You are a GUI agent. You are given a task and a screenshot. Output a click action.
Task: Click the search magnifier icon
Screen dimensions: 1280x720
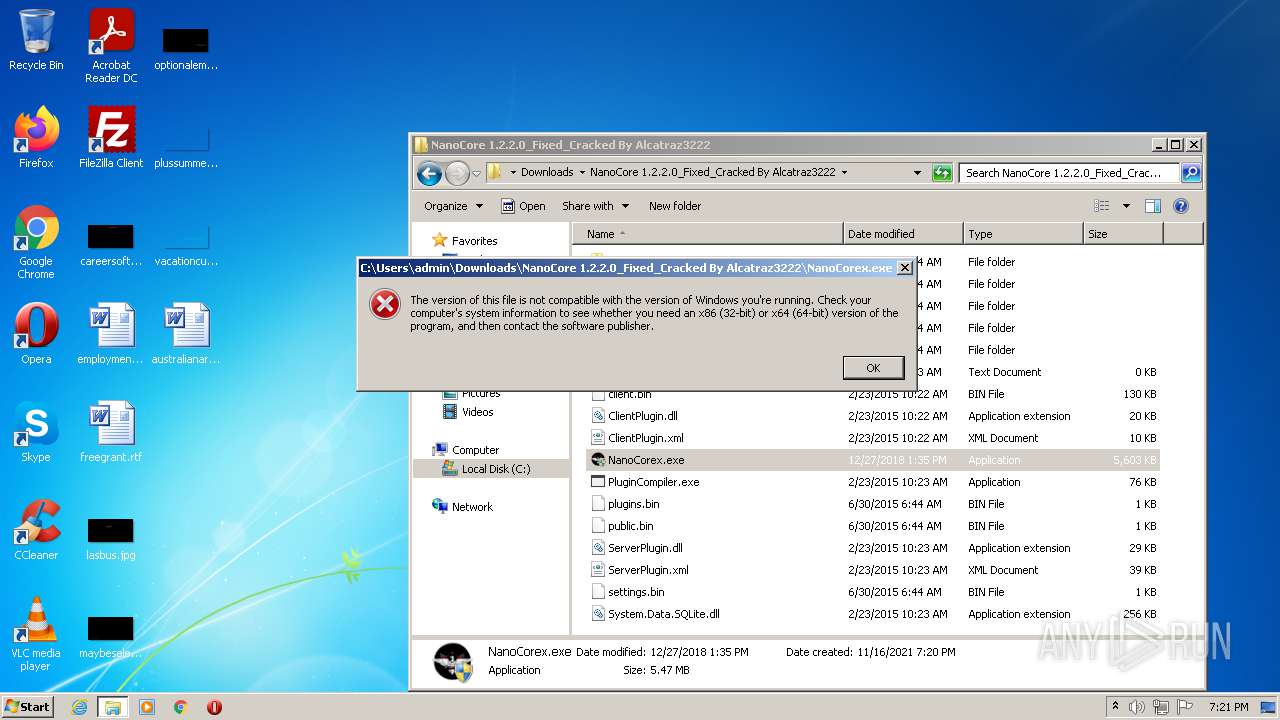(1190, 173)
